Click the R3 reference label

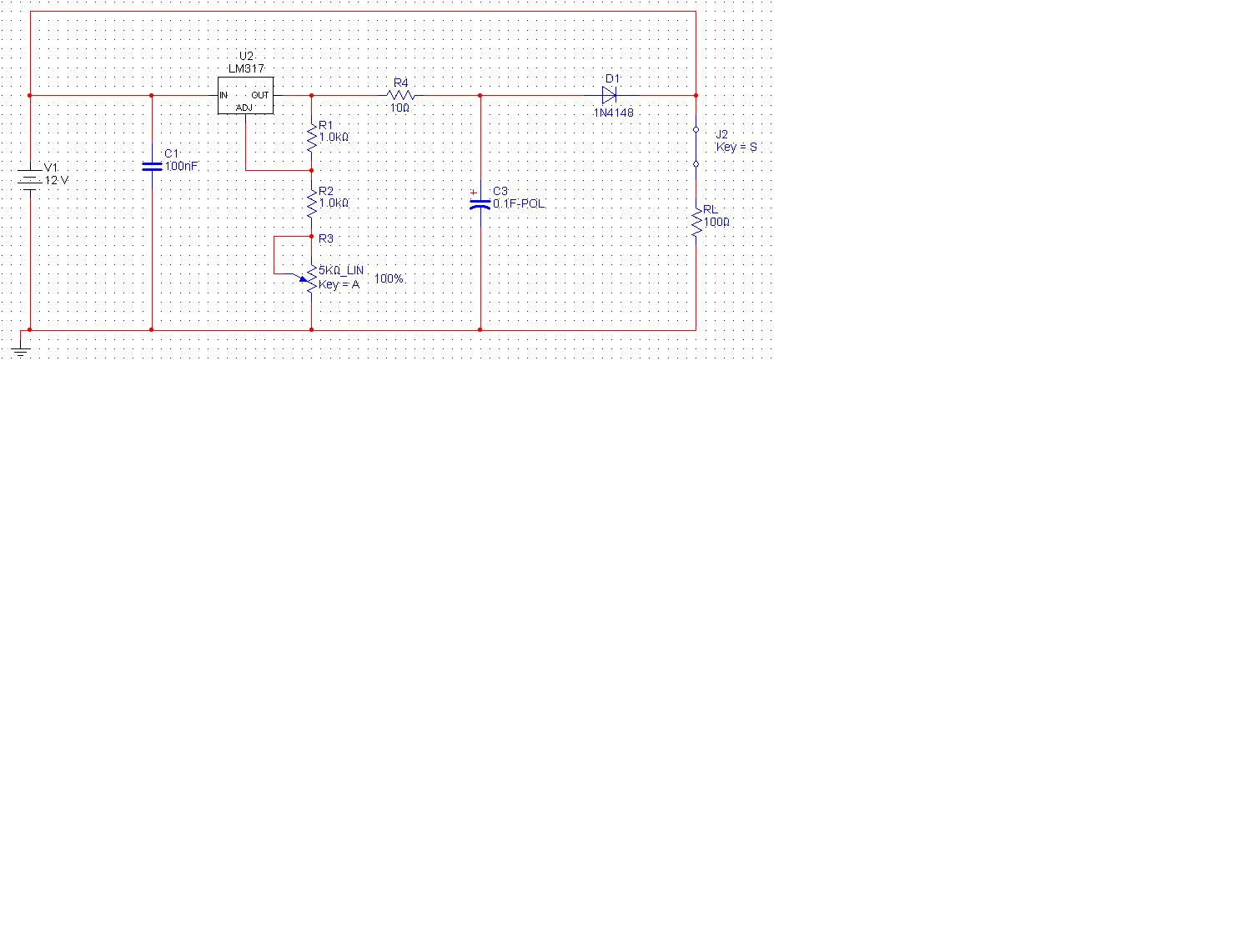326,239
